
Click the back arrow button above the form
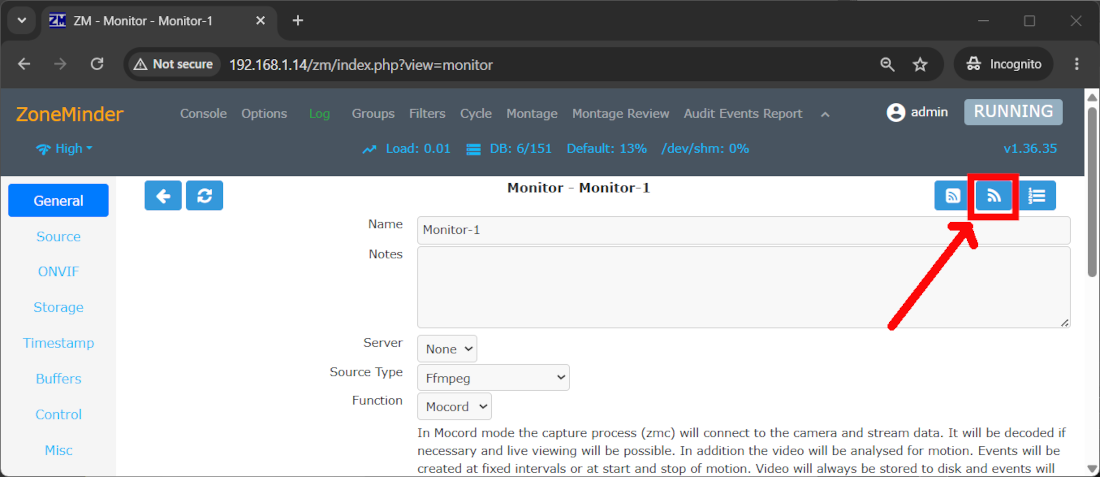coord(163,196)
